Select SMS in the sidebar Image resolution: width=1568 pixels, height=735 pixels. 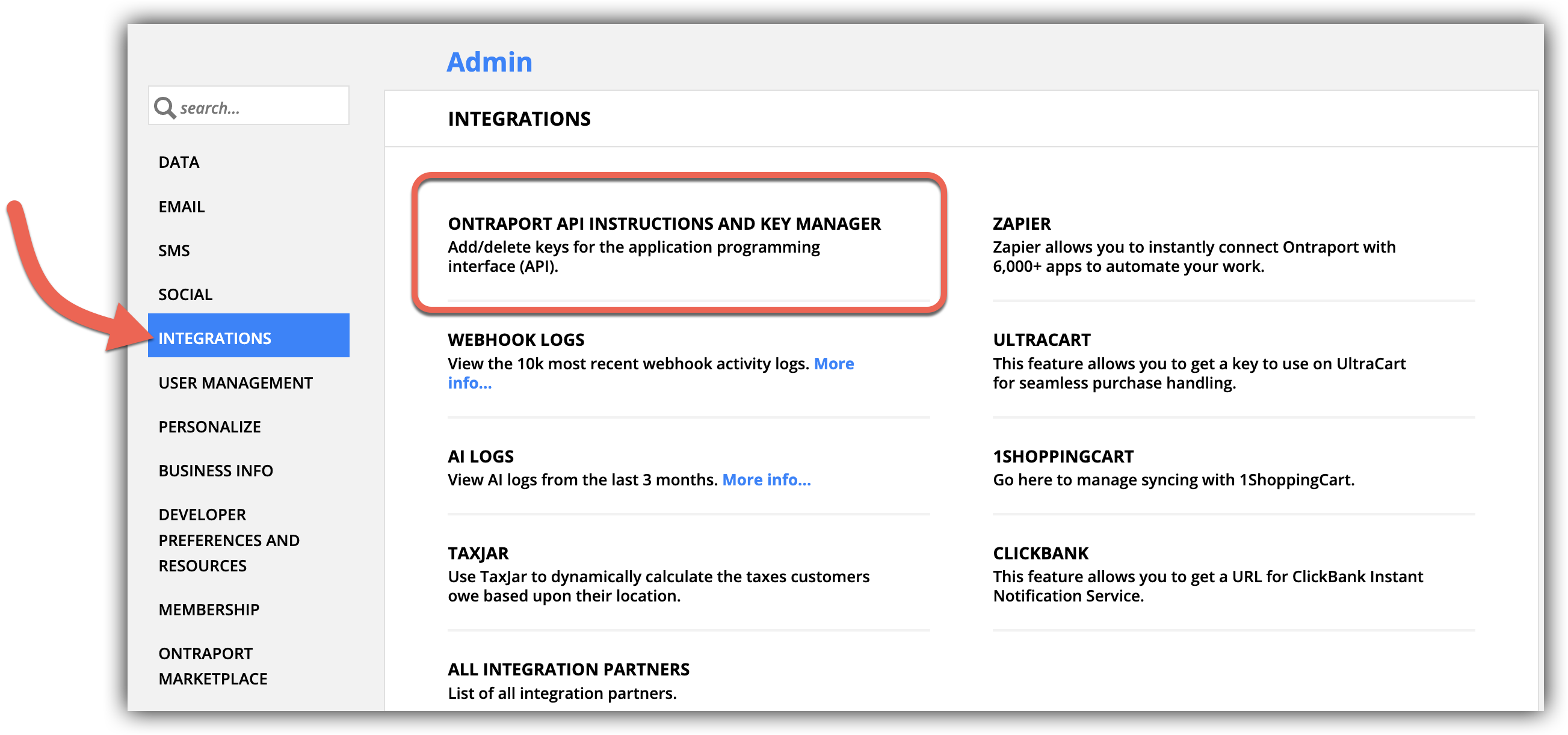click(173, 251)
